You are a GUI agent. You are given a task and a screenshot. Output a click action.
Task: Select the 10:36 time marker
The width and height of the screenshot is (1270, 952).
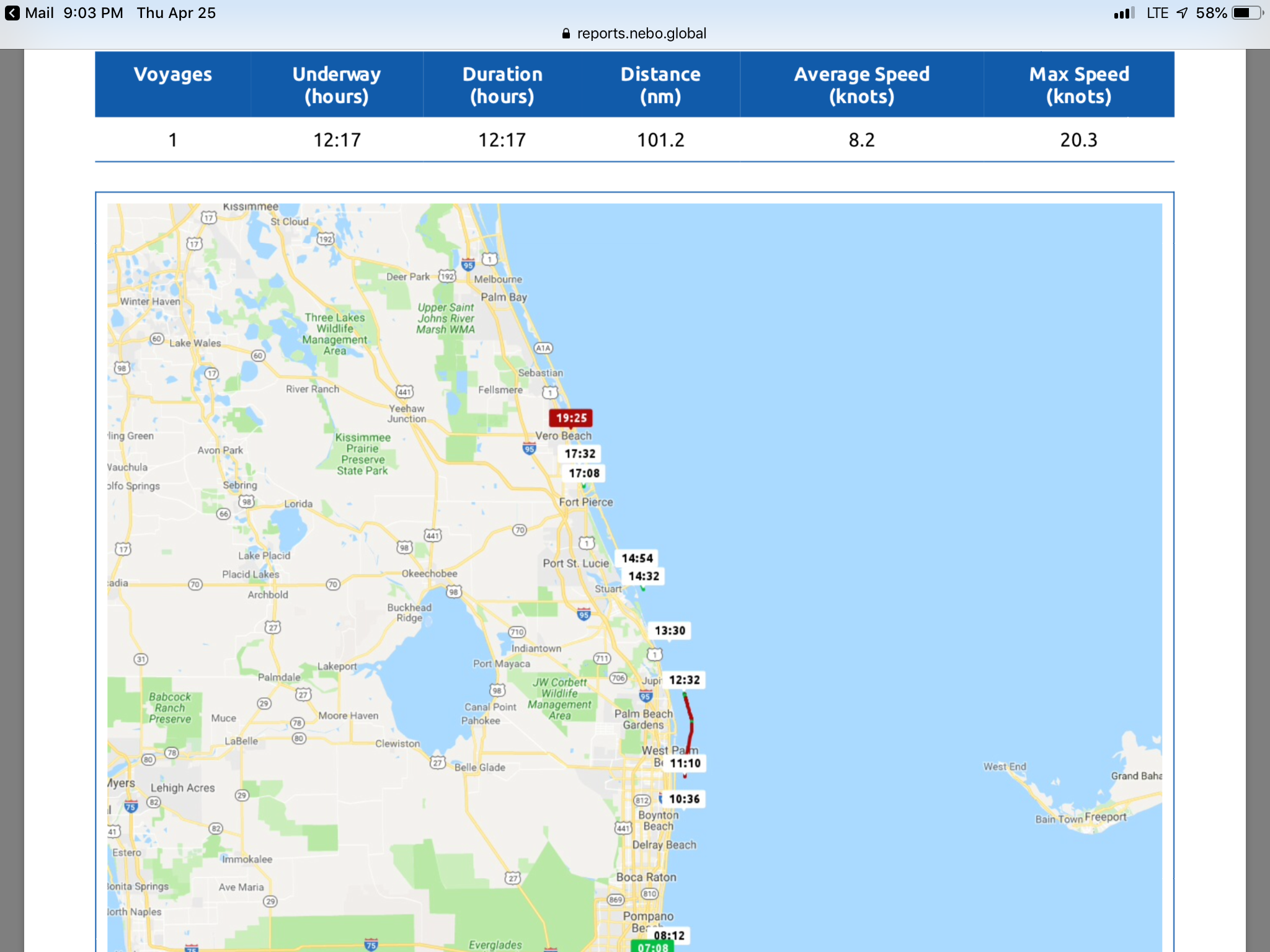[x=684, y=800]
